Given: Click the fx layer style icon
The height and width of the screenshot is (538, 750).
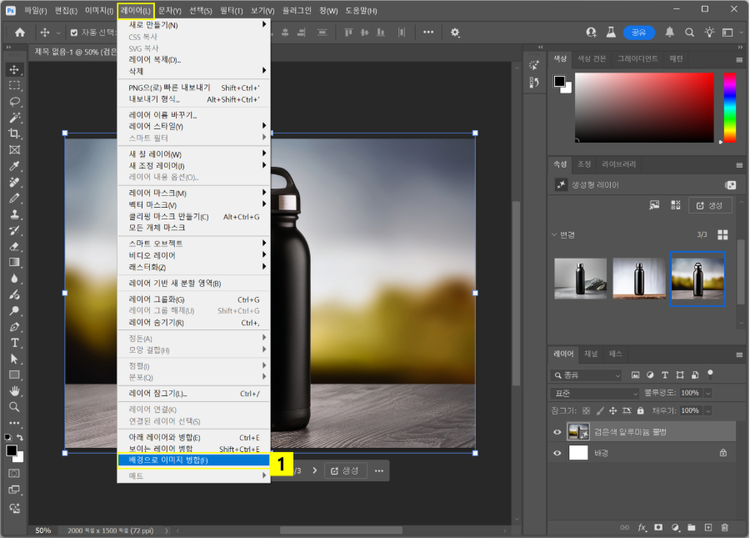Looking at the screenshot, I should click(643, 527).
